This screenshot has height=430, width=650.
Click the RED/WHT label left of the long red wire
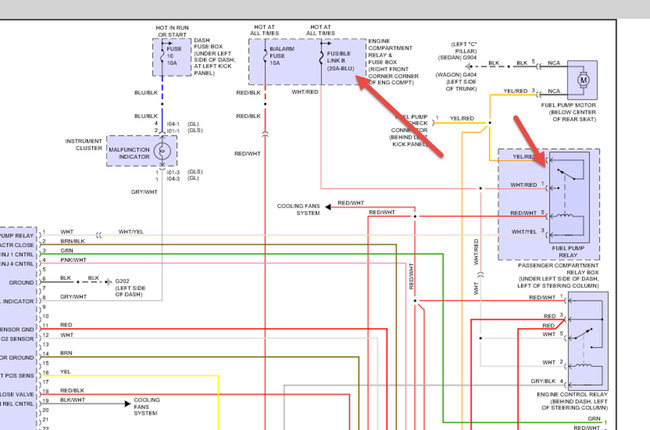[x=247, y=153]
